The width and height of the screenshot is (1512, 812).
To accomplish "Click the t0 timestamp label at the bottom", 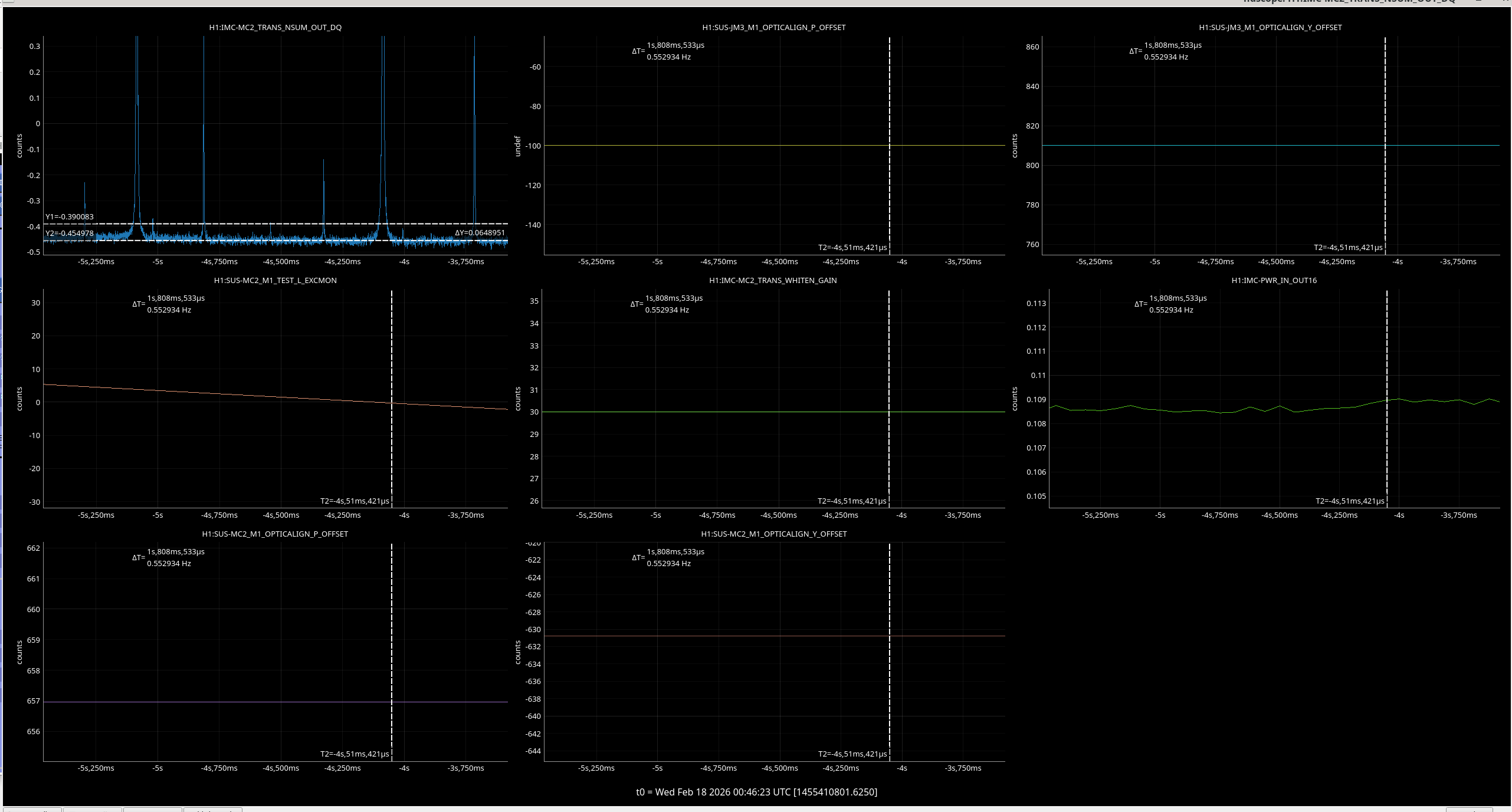I will pos(756,792).
